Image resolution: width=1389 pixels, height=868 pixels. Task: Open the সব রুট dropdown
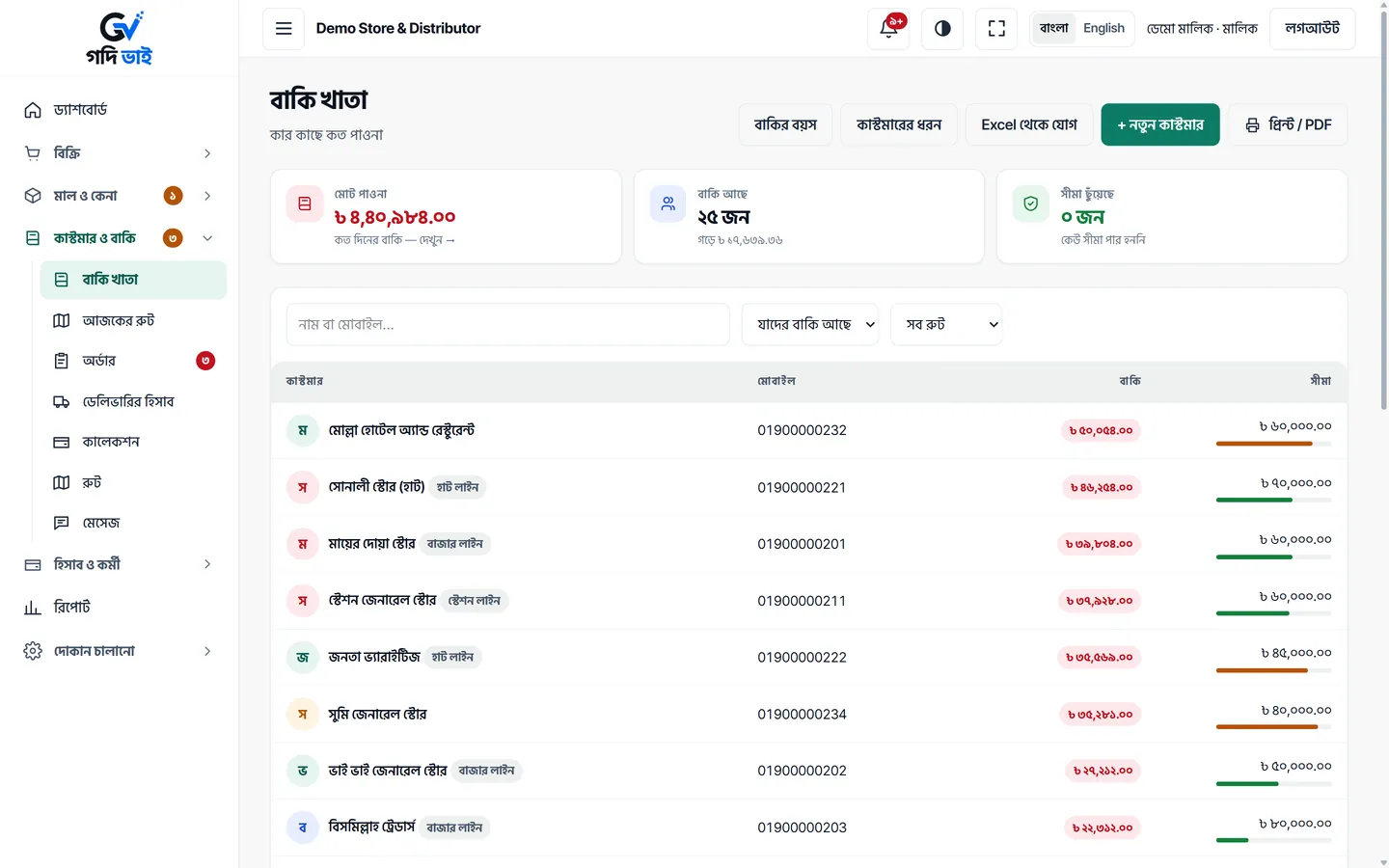click(946, 325)
